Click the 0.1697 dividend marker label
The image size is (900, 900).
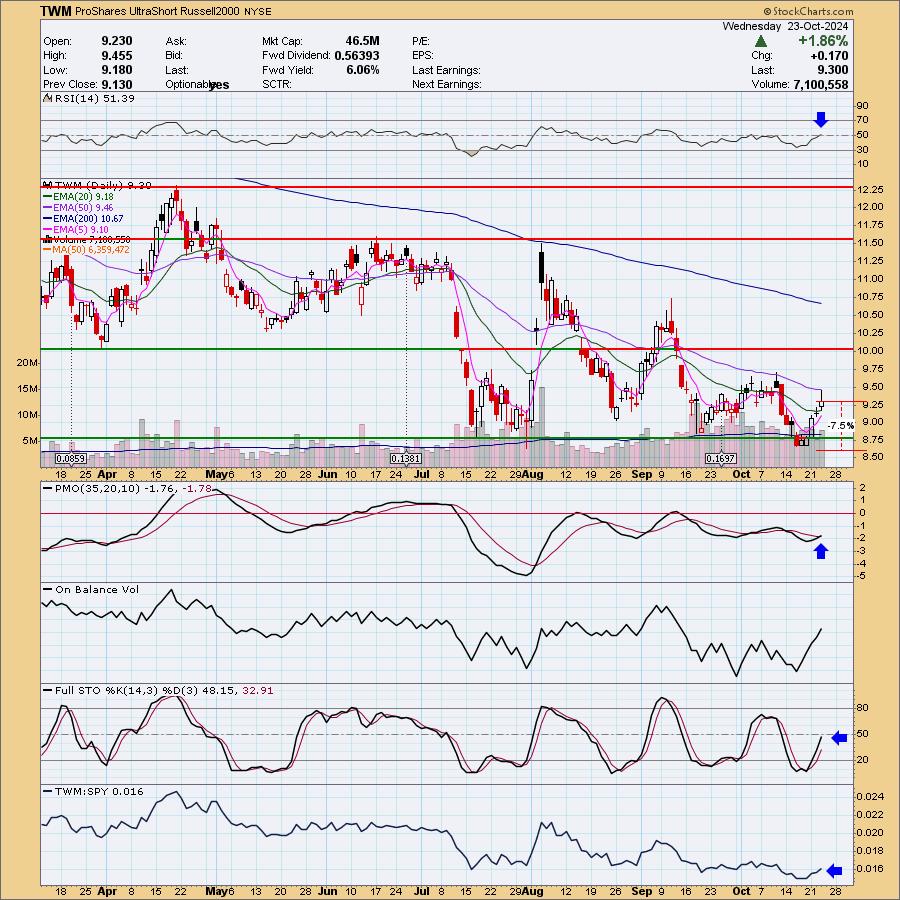pyautogui.click(x=720, y=459)
